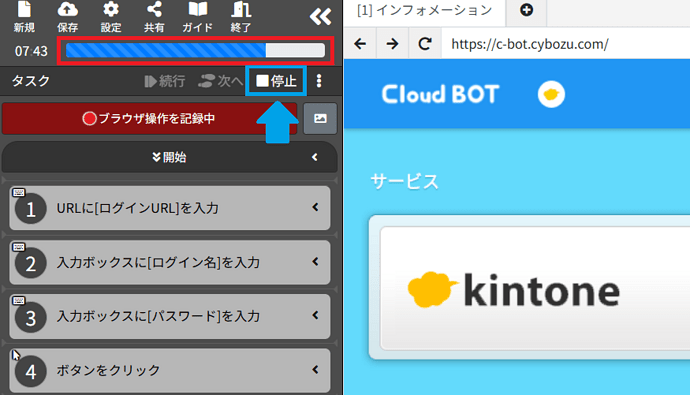Open chevron of step 1 row
Image resolution: width=690 pixels, height=395 pixels.
[316, 207]
